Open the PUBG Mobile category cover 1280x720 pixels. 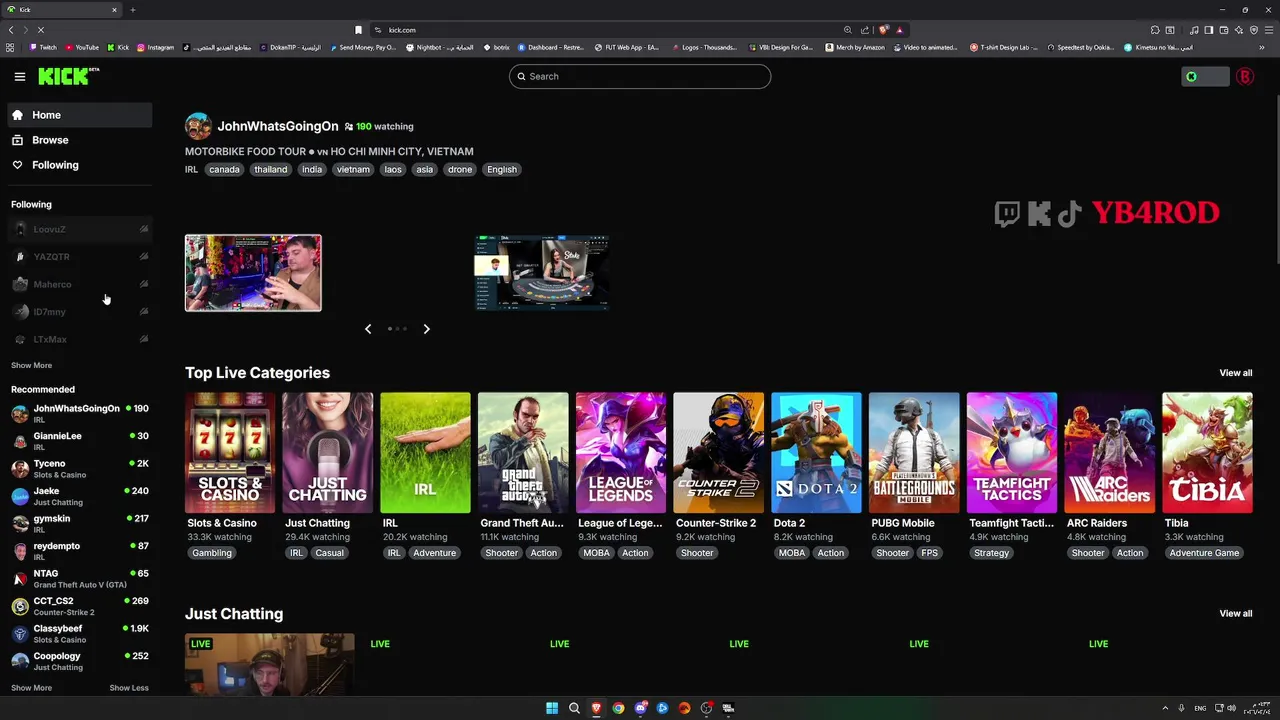click(x=914, y=453)
